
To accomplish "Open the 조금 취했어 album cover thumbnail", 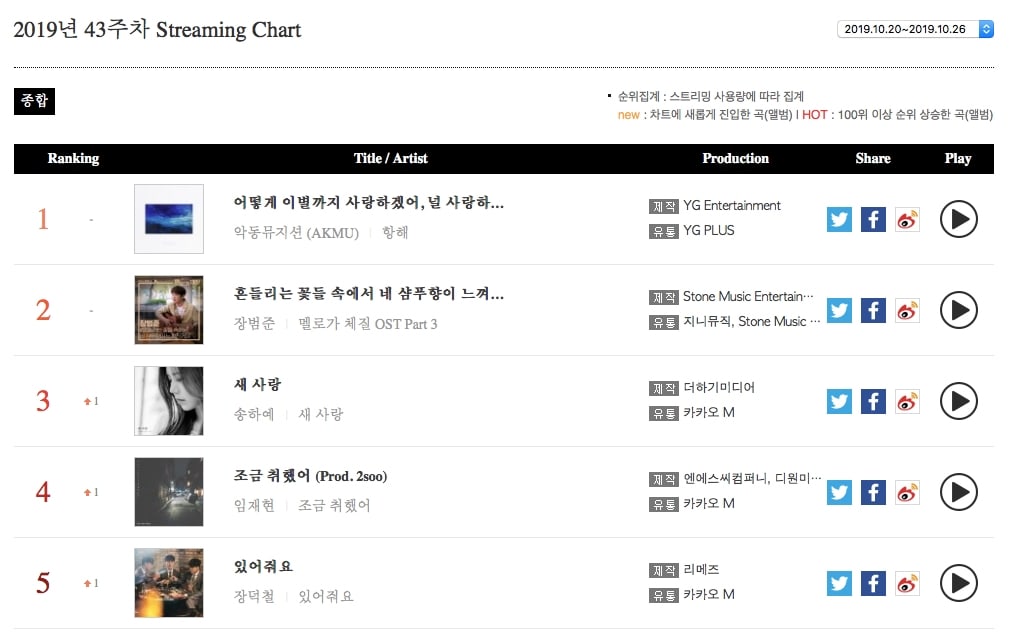I will pos(169,492).
